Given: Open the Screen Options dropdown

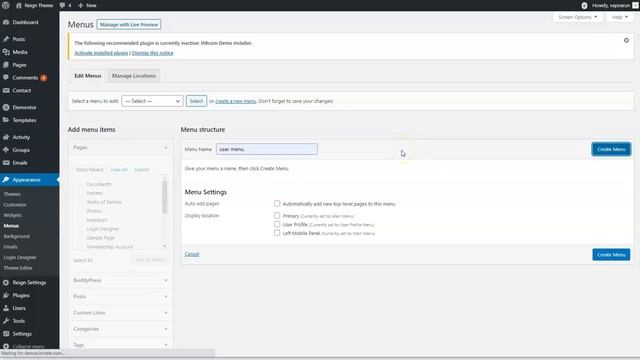Looking at the screenshot, I should (x=578, y=17).
